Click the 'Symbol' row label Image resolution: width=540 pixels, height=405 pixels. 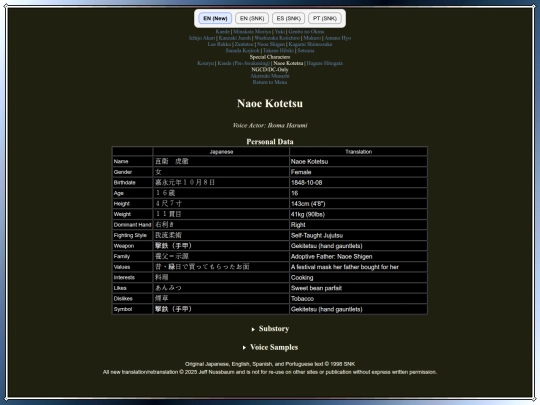click(x=133, y=309)
